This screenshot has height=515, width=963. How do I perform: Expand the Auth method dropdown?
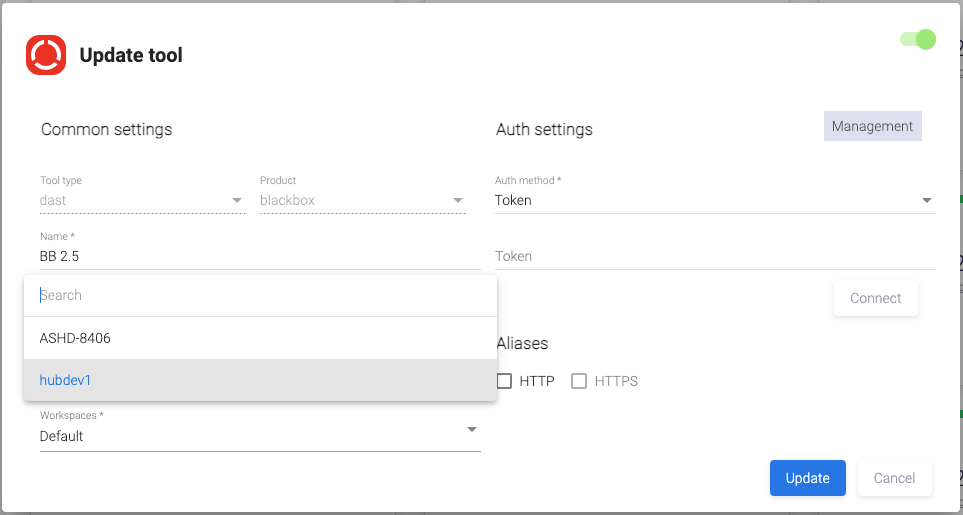click(714, 200)
